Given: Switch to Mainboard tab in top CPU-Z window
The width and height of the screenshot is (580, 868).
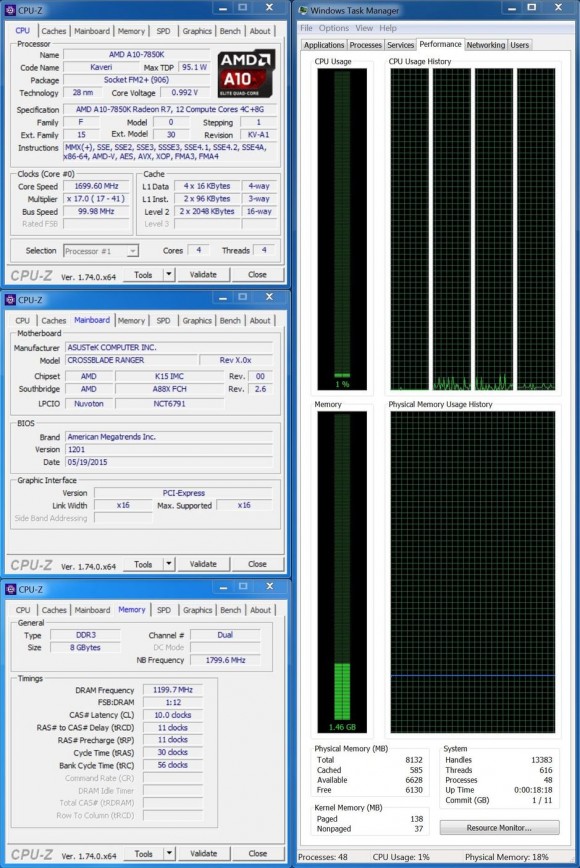Looking at the screenshot, I should pos(92,31).
